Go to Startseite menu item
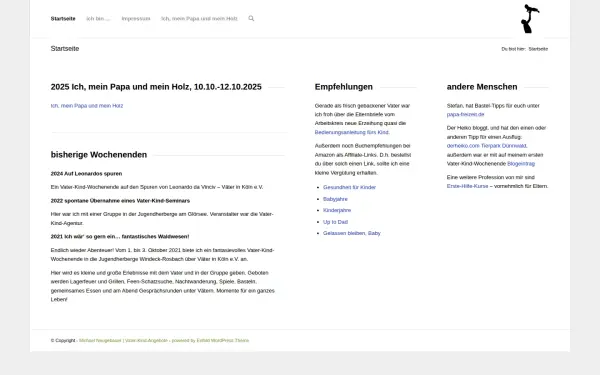The width and height of the screenshot is (600, 375). pyautogui.click(x=63, y=19)
